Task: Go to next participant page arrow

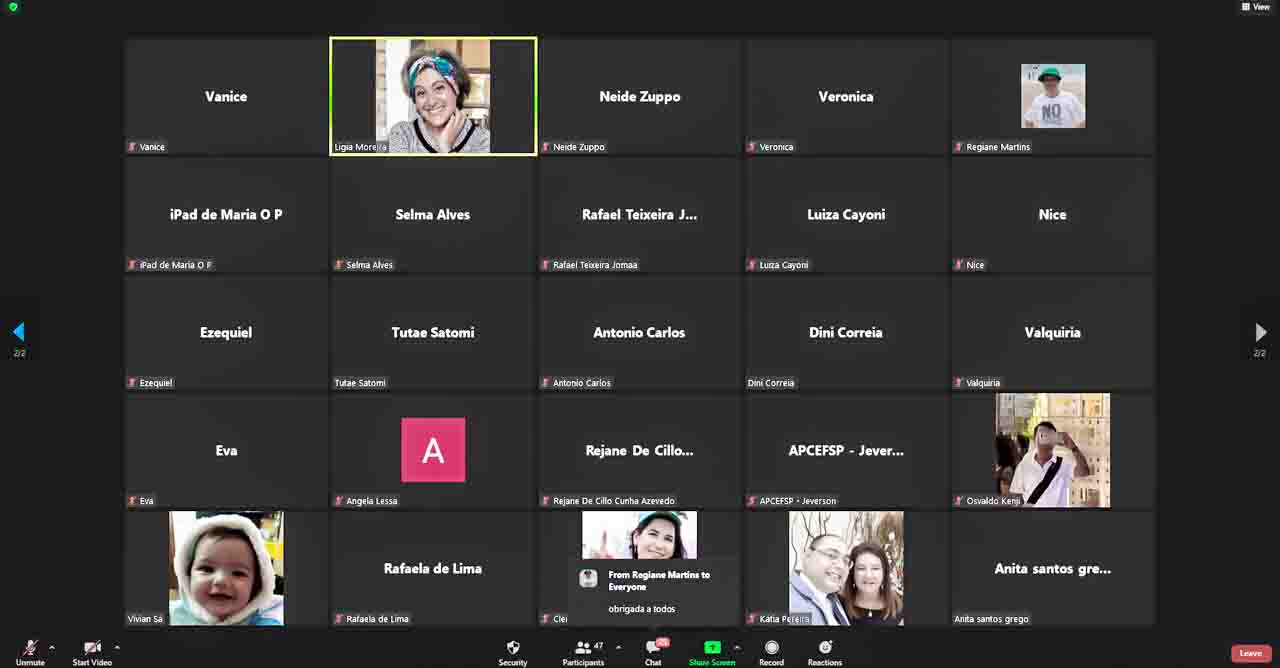Action: (x=1260, y=332)
